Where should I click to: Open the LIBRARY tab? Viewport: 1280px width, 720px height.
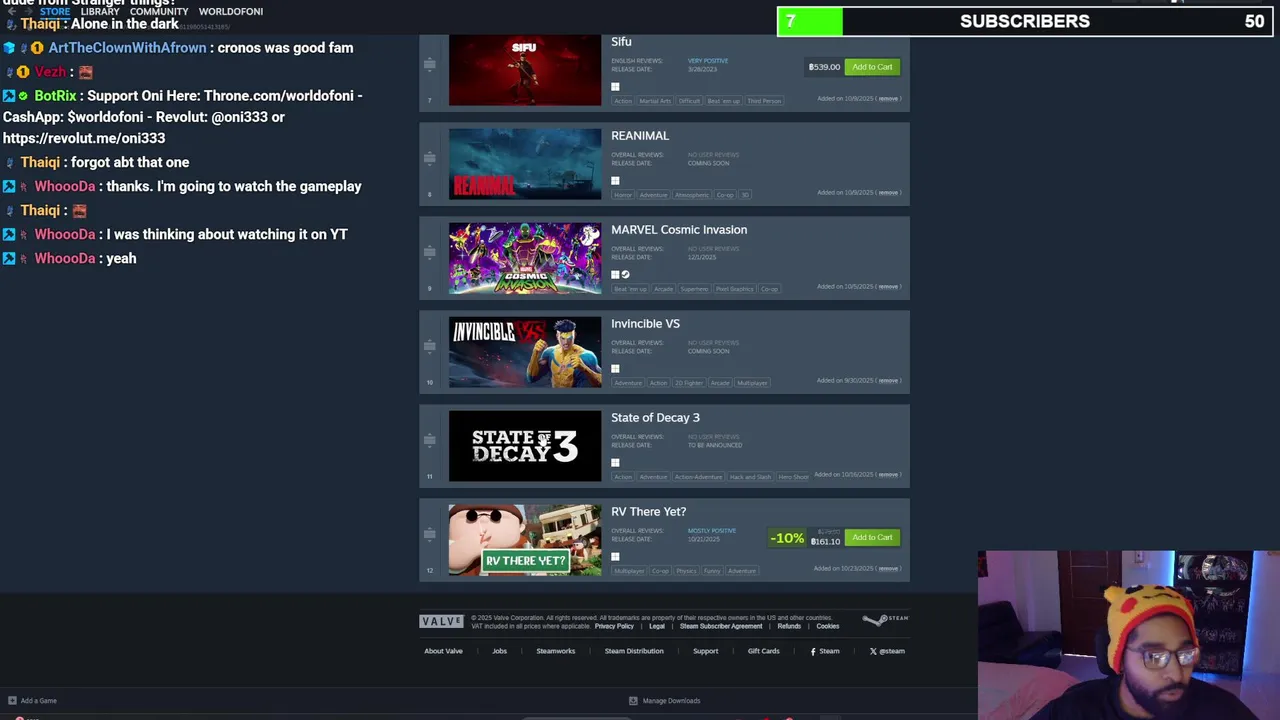[100, 11]
